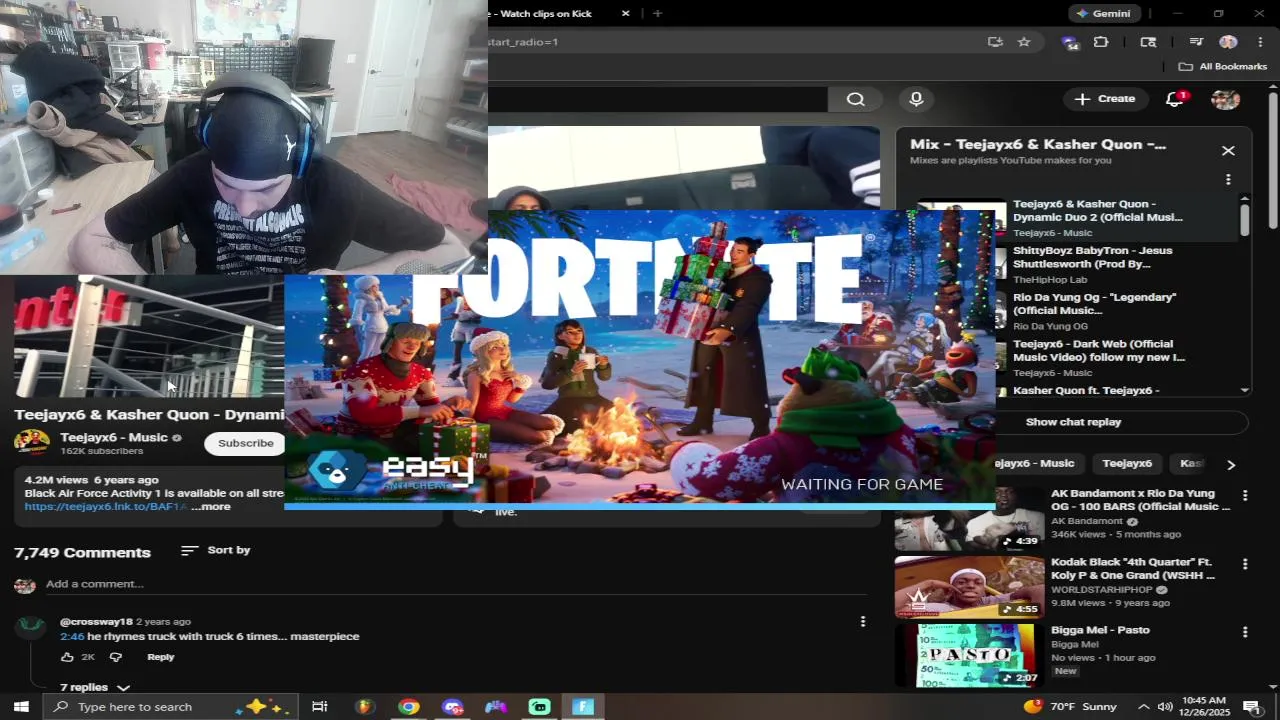Viewport: 1280px width, 720px height.
Task: Open options for AK Bandamont video
Action: [1245, 496]
